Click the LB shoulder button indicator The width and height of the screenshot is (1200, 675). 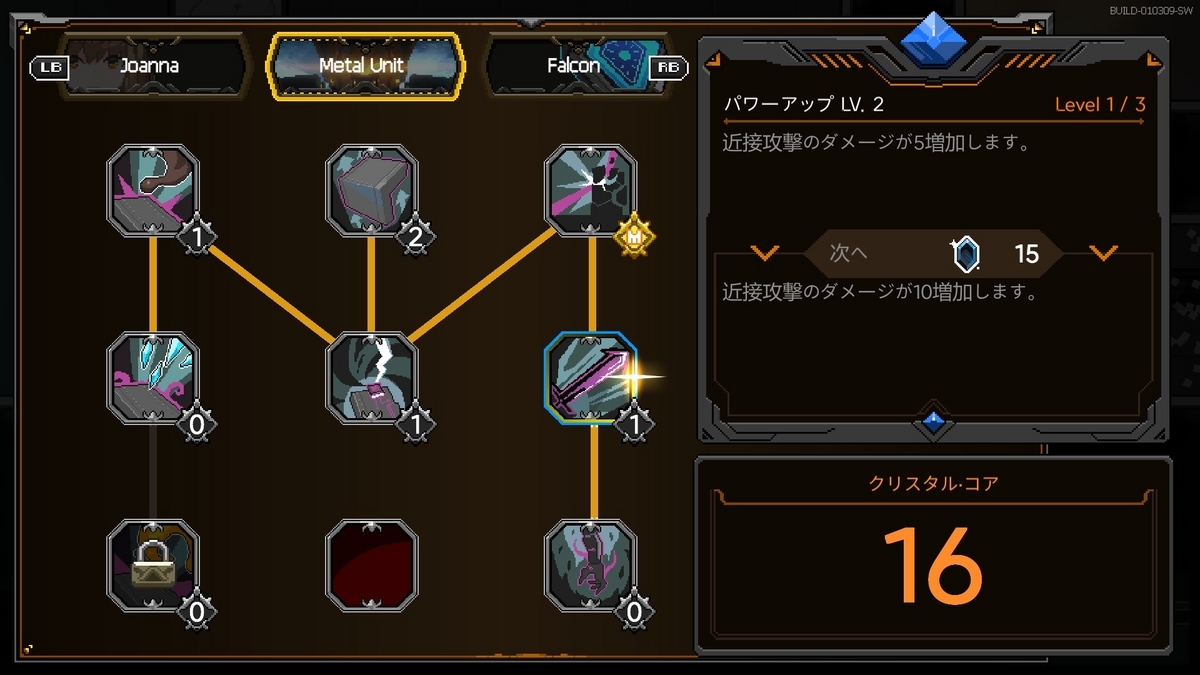tap(49, 67)
